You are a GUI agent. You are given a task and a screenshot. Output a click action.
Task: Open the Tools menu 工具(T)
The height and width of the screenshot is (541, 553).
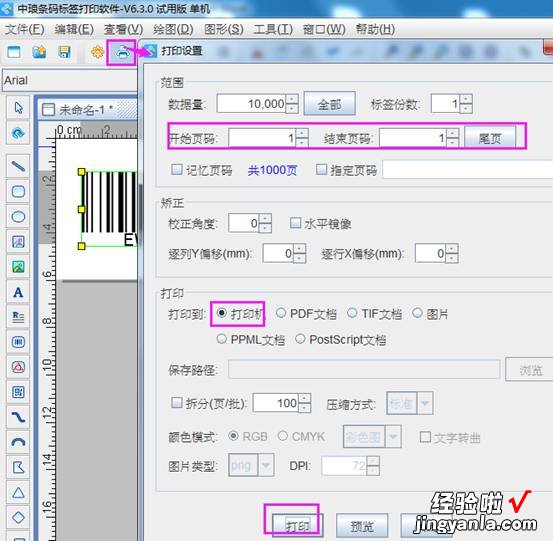[x=273, y=29]
